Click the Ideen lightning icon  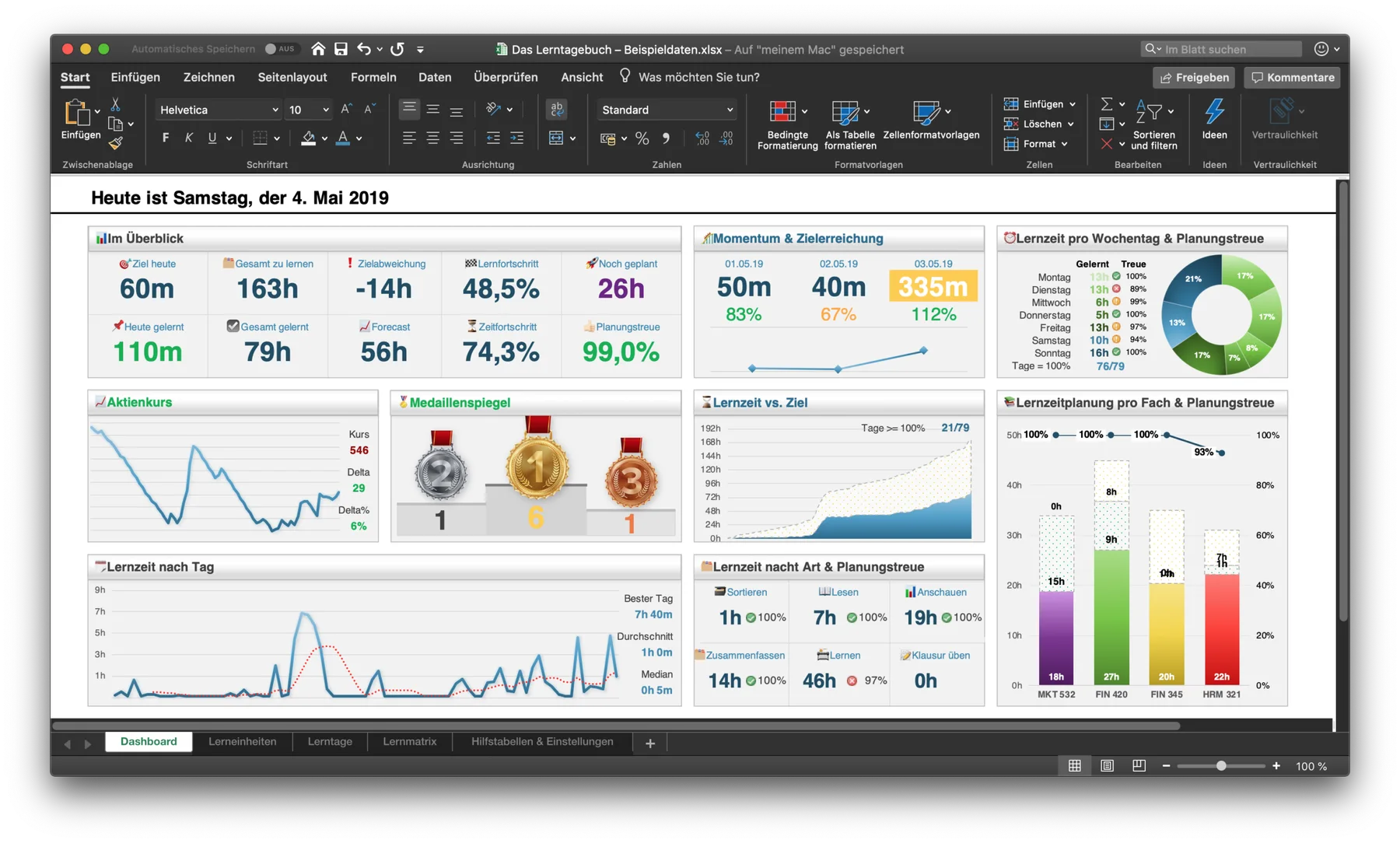(1214, 111)
